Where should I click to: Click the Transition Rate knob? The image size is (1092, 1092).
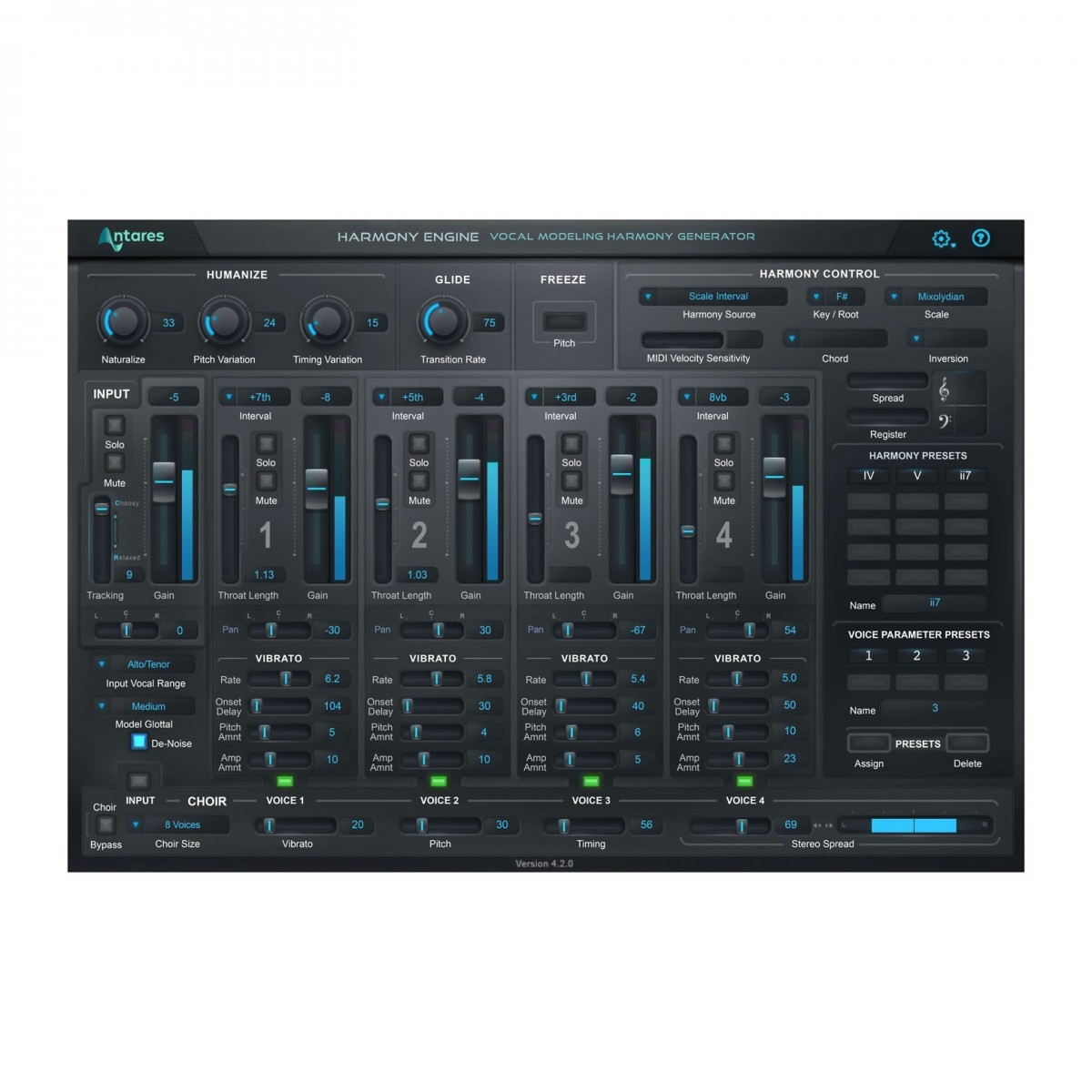point(442,321)
